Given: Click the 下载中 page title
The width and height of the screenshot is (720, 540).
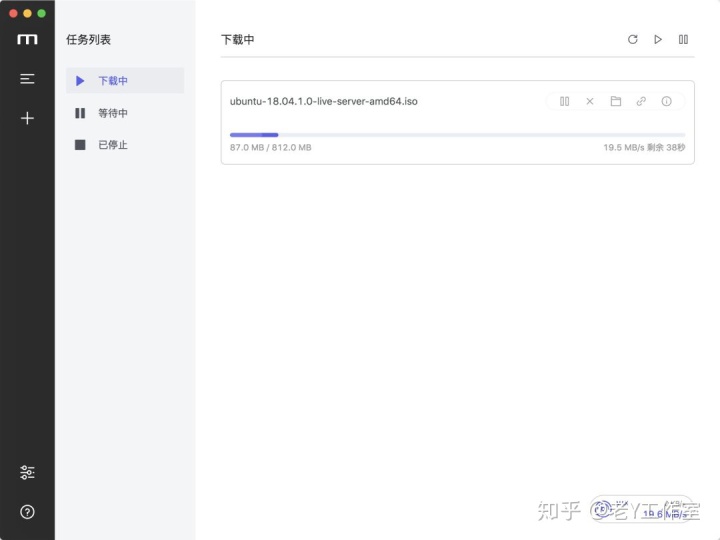Looking at the screenshot, I should (237, 39).
